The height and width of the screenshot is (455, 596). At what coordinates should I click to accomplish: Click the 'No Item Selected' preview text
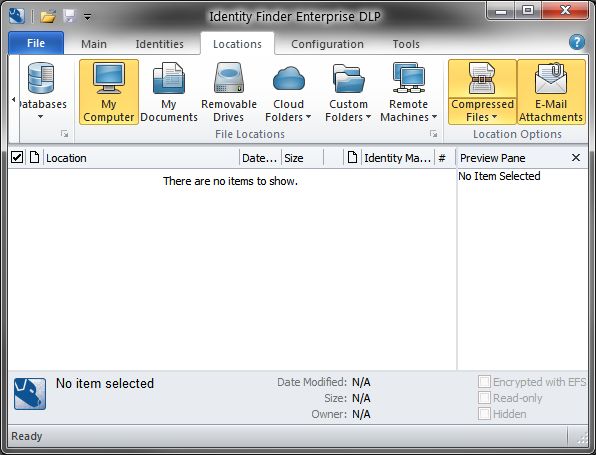point(499,176)
